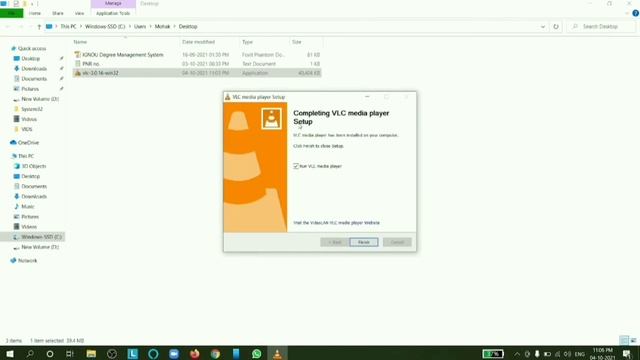This screenshot has height=360, width=640.
Task: Show hidden system tray icons
Action: (517, 354)
